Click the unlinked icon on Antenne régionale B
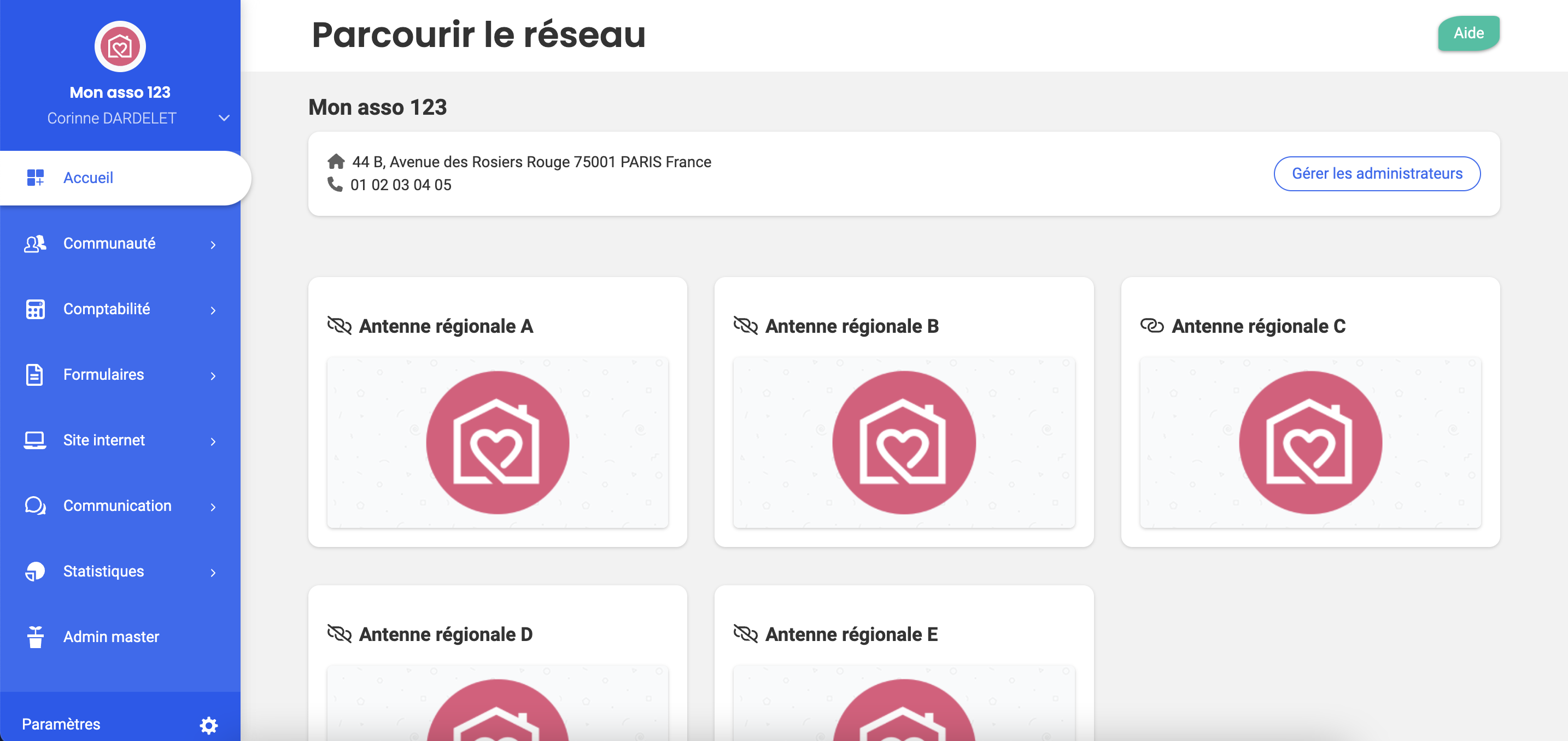1568x741 pixels. (746, 326)
